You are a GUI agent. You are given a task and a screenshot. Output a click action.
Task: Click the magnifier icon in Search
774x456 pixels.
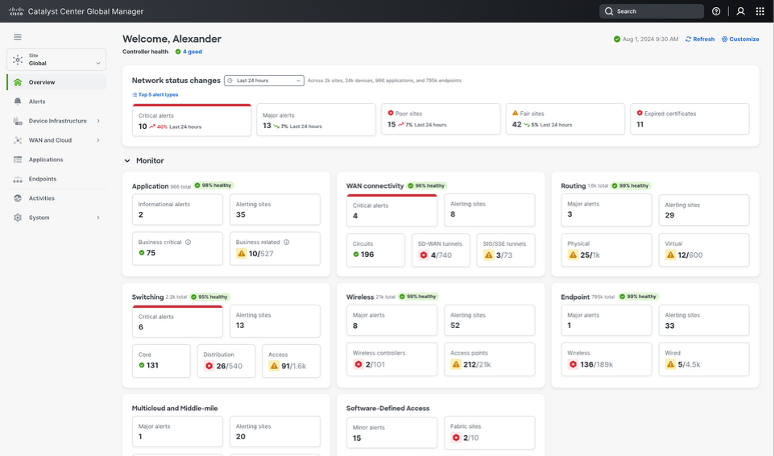[x=609, y=11]
